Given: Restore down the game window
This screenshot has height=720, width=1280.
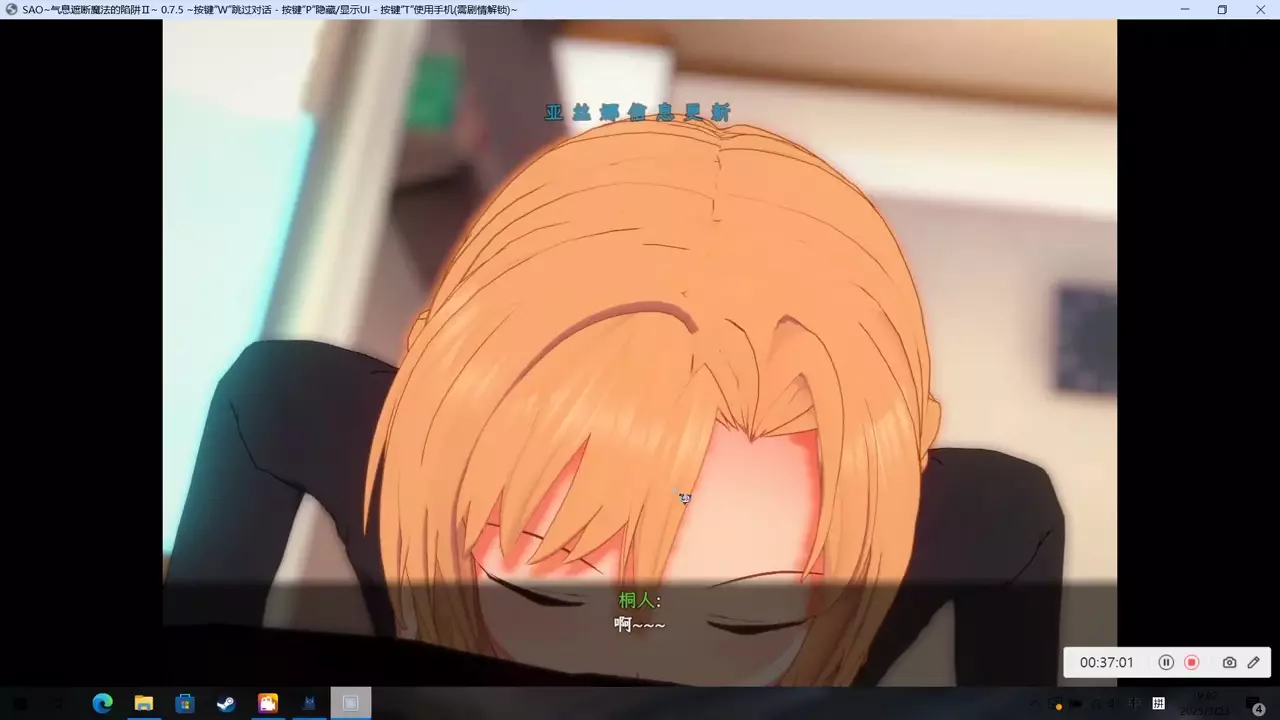Looking at the screenshot, I should (x=1222, y=10).
